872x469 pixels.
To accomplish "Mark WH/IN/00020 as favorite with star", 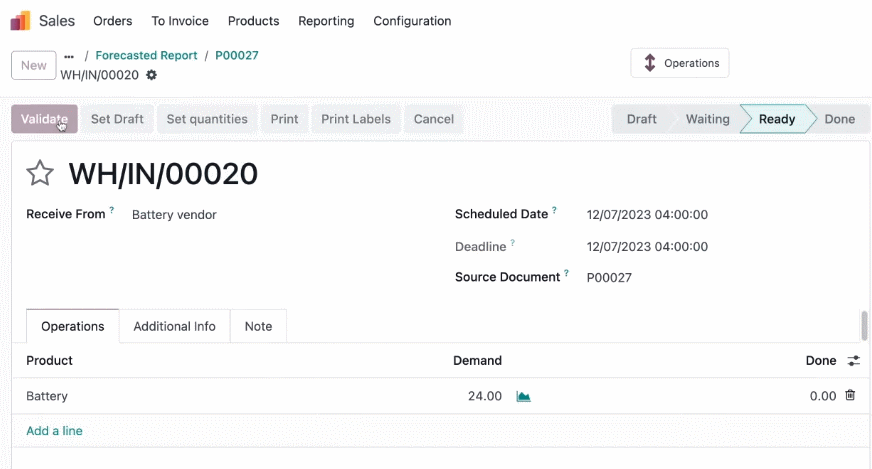I will (x=40, y=173).
